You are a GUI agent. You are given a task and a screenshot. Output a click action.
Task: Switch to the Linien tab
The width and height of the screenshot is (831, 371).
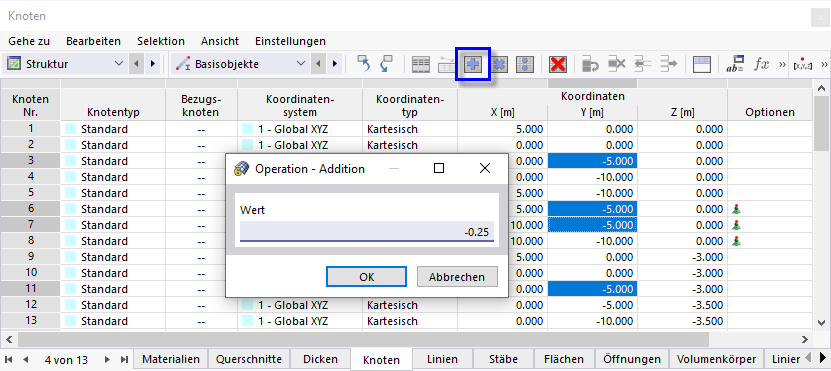443,359
